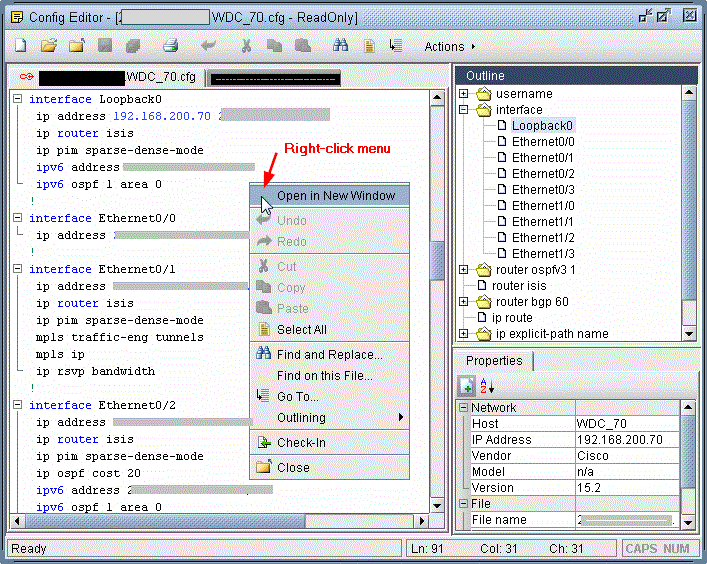This screenshot has width=707, height=564.
Task: Expand the router bgp 60 node
Action: pyautogui.click(x=464, y=302)
